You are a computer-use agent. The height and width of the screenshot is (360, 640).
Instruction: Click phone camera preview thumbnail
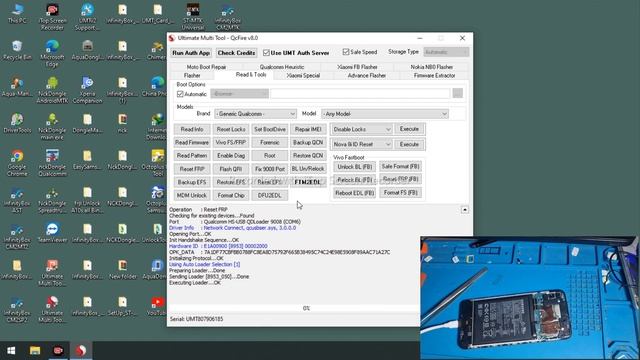pyautogui.click(x=530, y=298)
